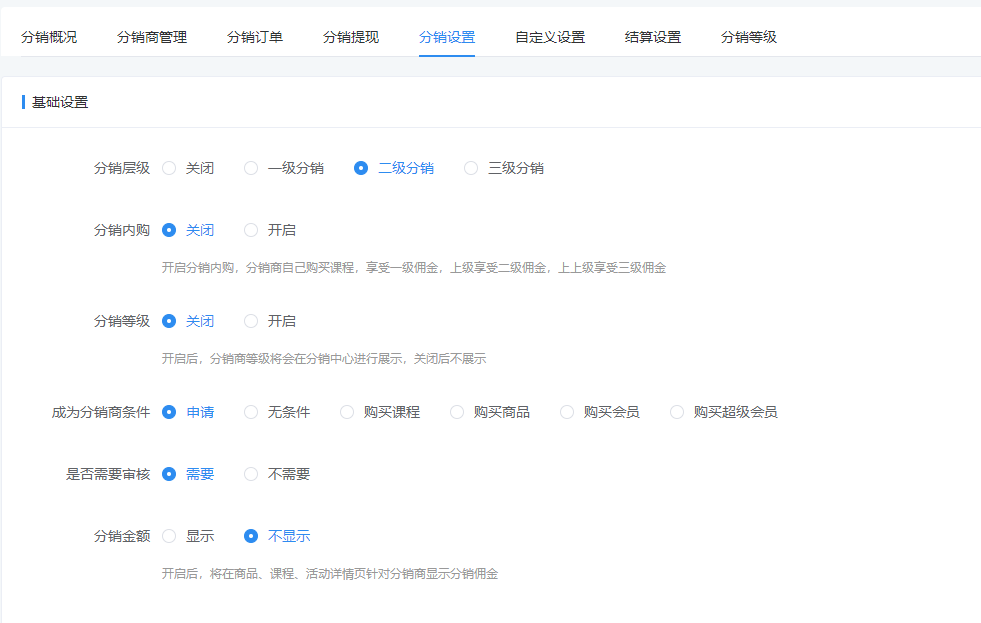This screenshot has height=623, width=981.
Task: Set 分销金额 to 显示
Action: [x=188, y=536]
